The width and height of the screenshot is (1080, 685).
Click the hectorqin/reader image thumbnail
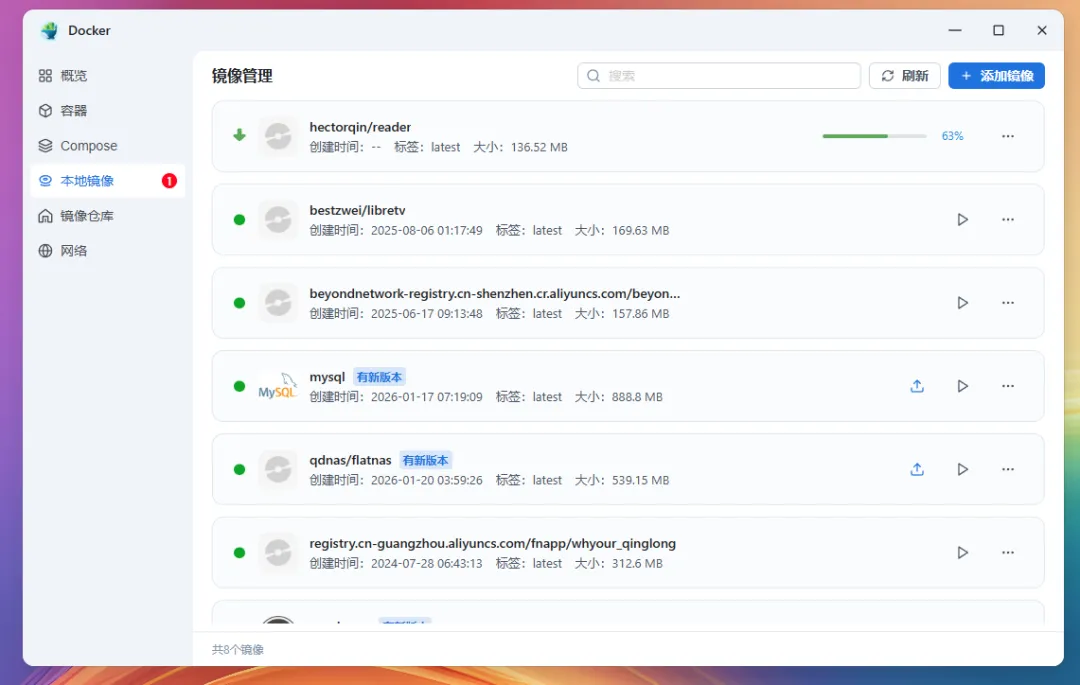pos(278,136)
